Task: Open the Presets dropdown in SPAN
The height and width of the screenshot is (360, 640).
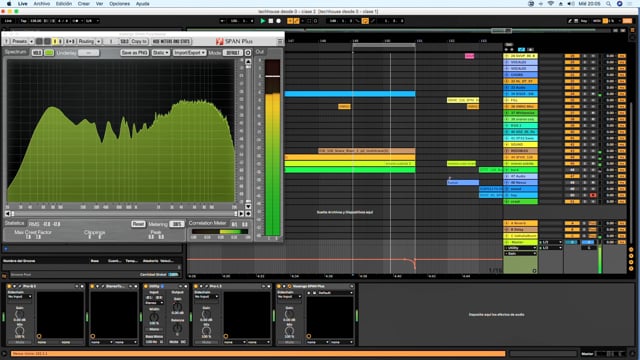Action: pos(22,41)
